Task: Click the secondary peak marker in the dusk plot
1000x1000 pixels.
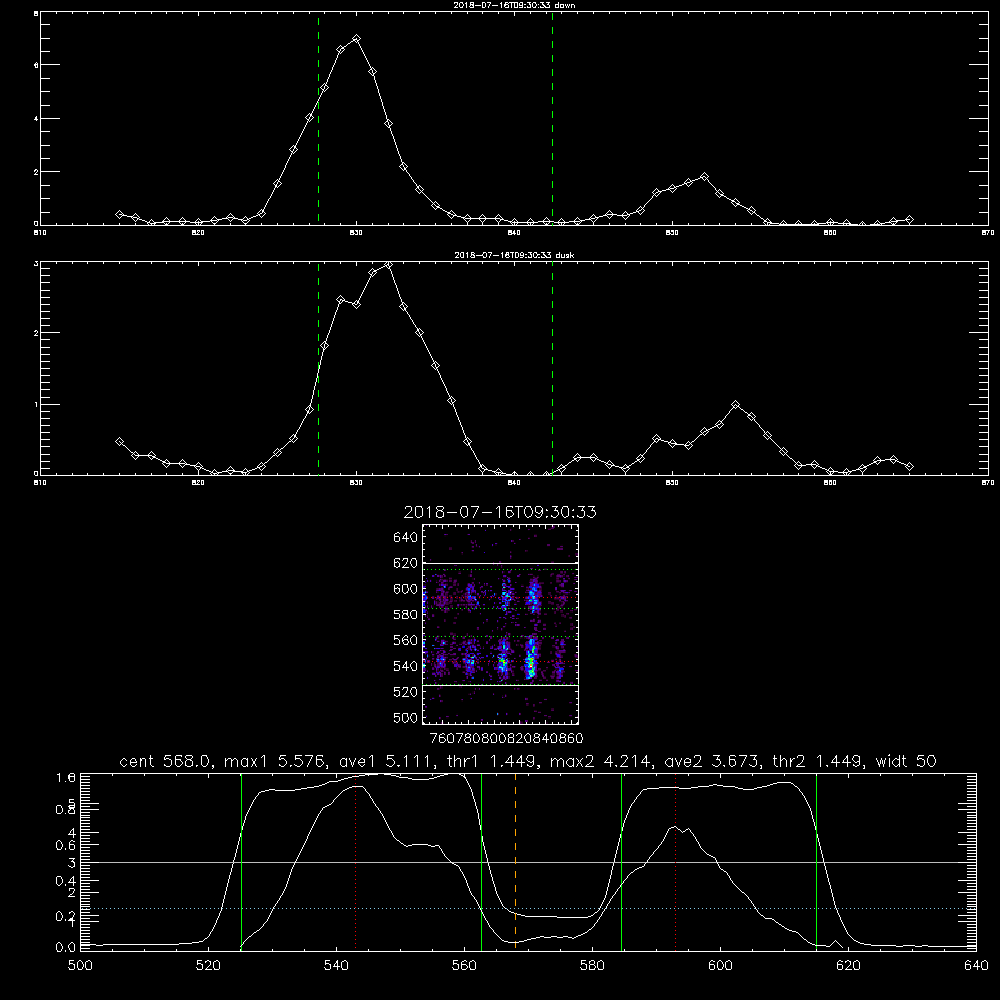Action: [736, 404]
